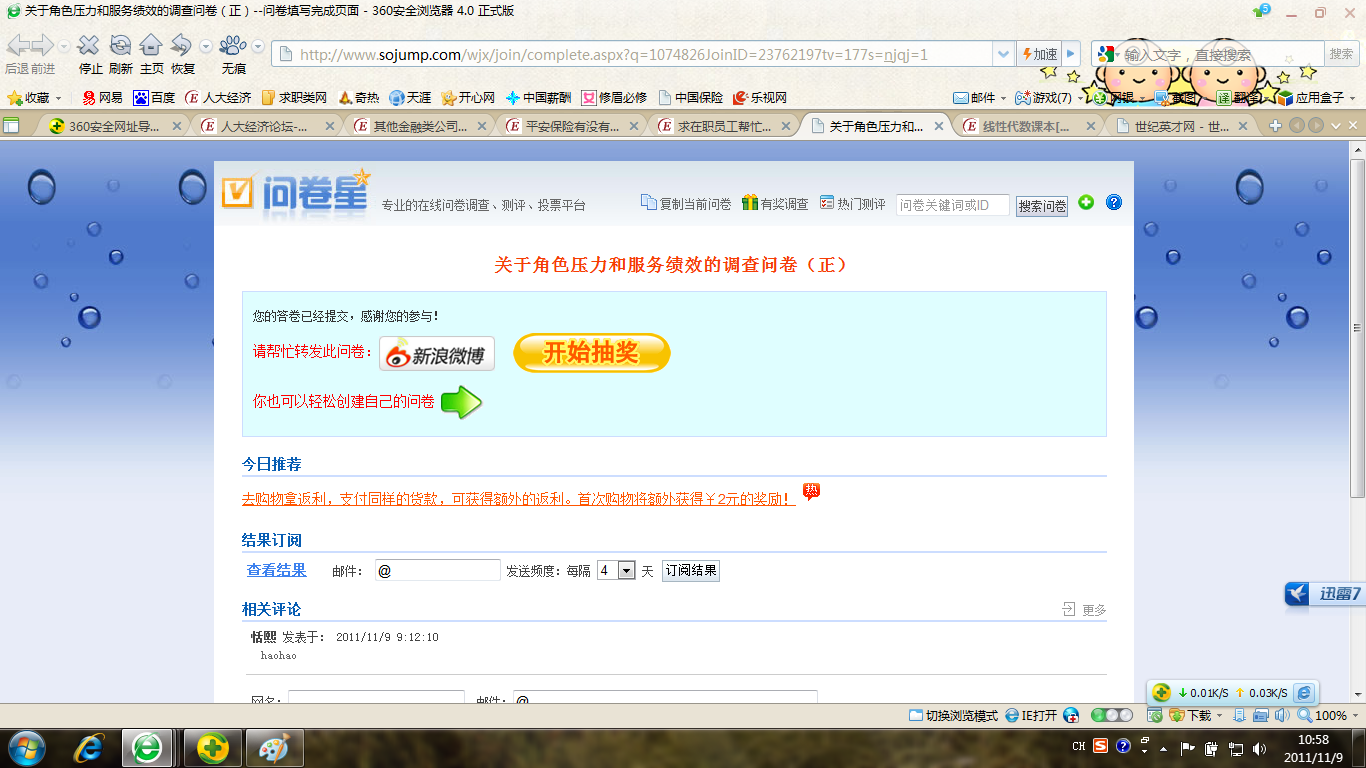Screen dimensions: 1366x768
Task: Click the 热门测评 link
Action: (852, 204)
